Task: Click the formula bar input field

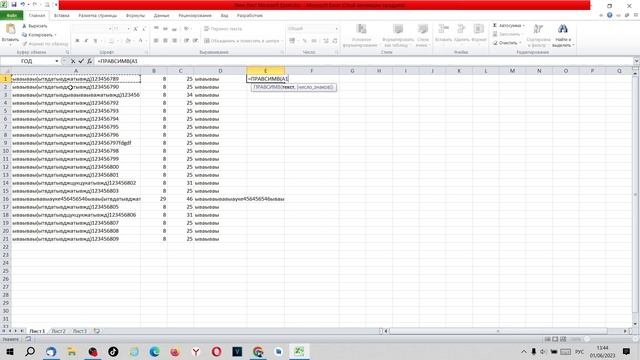Action: point(363,61)
